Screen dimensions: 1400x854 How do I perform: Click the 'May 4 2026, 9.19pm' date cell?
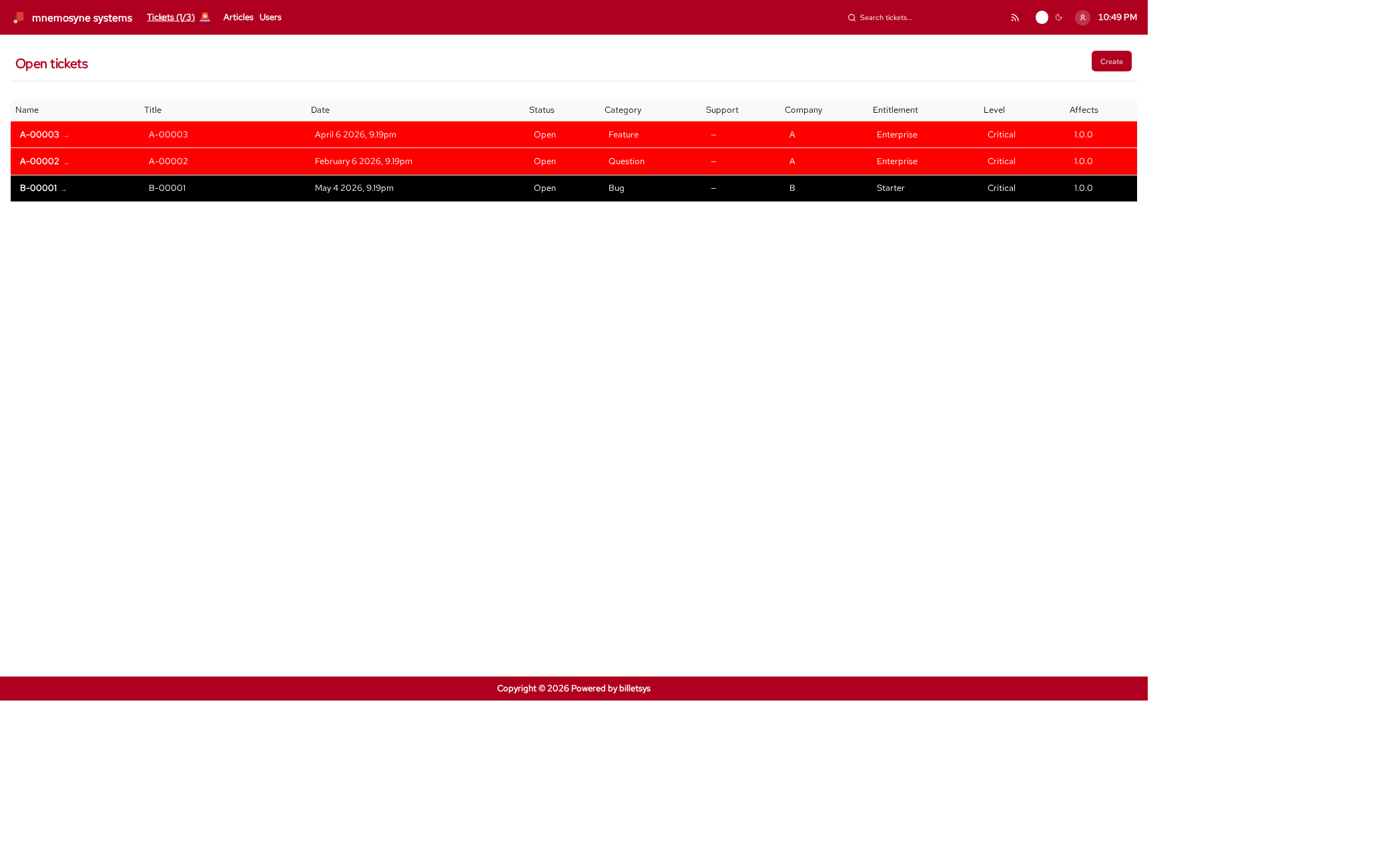(x=354, y=188)
